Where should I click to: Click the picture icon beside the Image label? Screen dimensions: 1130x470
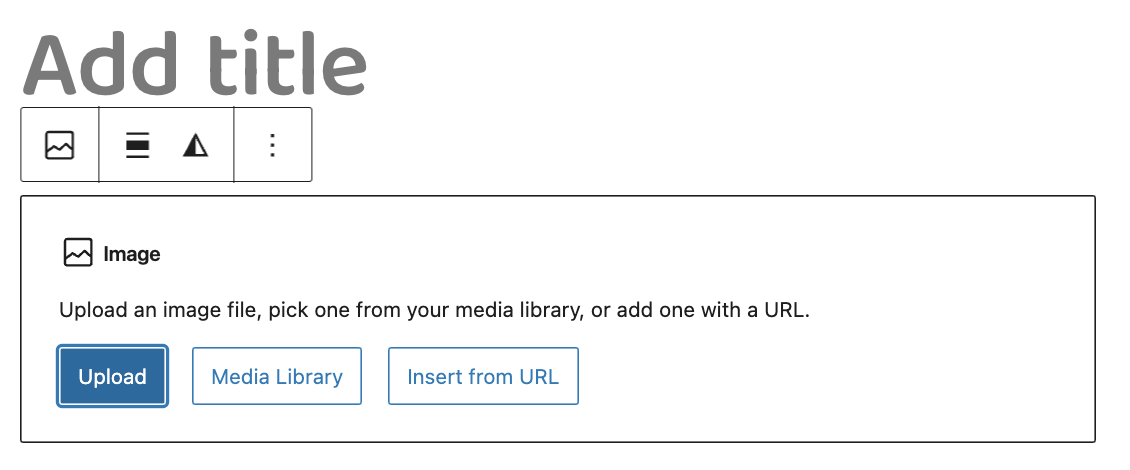pyautogui.click(x=78, y=254)
